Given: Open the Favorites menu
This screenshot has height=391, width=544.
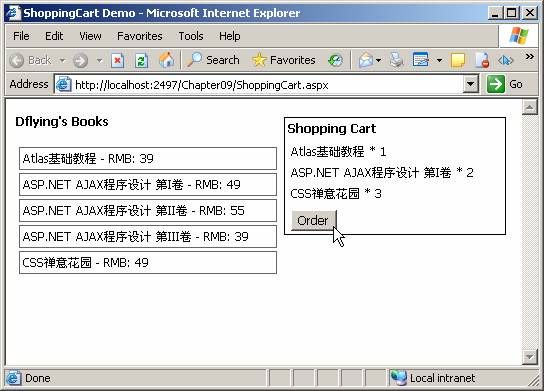Looking at the screenshot, I should click(x=140, y=36).
